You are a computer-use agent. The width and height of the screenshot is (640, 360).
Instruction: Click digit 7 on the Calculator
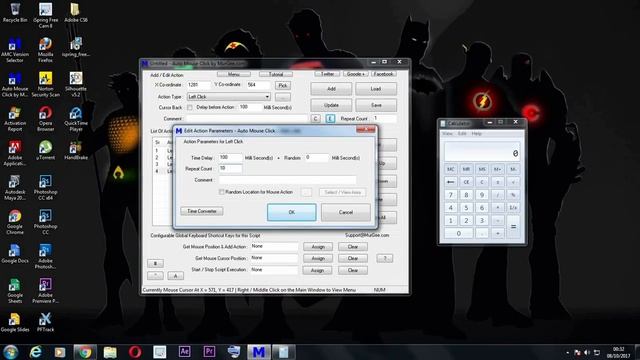coord(451,195)
